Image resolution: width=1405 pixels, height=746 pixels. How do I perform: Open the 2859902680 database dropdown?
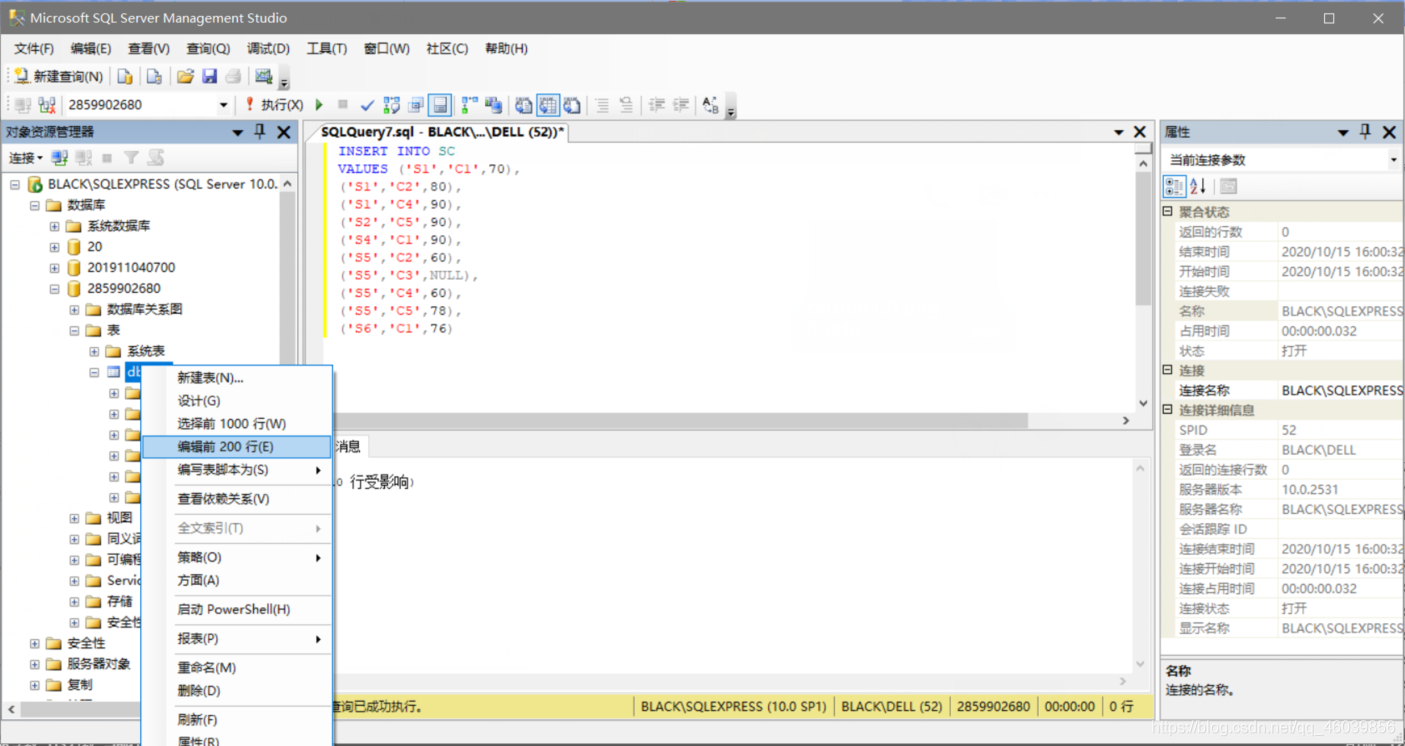click(223, 105)
